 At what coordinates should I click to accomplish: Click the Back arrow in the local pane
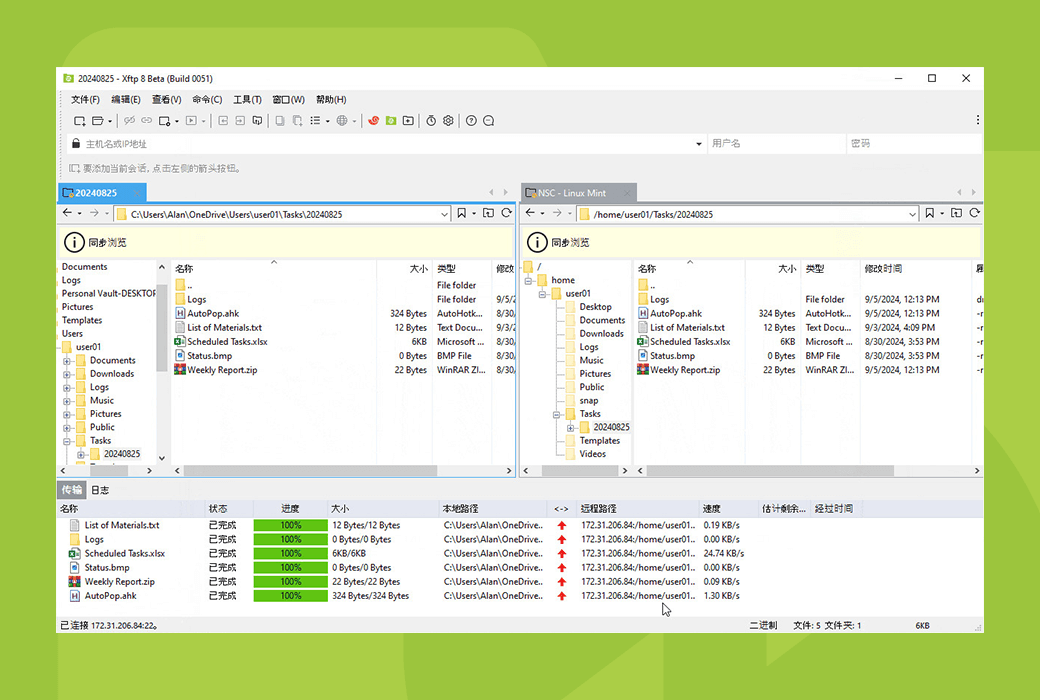pos(67,213)
